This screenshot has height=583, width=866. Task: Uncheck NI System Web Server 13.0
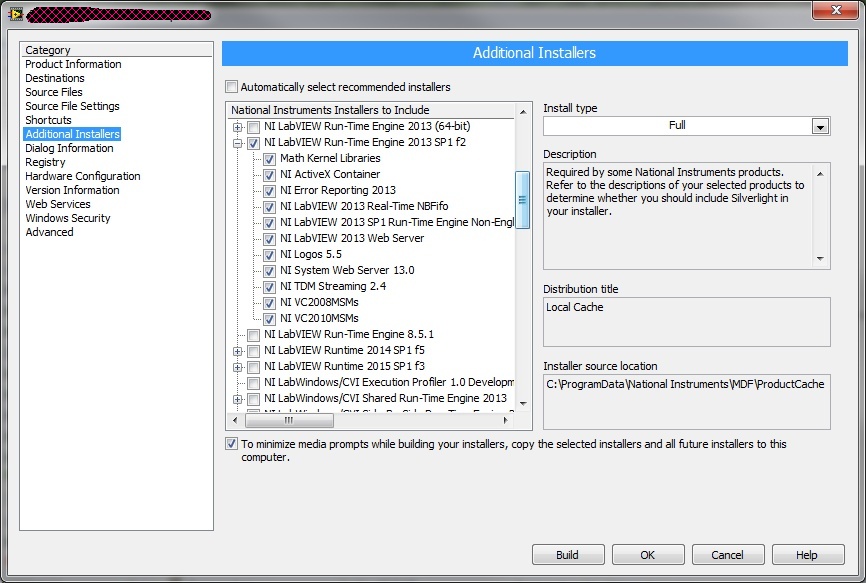coord(270,271)
